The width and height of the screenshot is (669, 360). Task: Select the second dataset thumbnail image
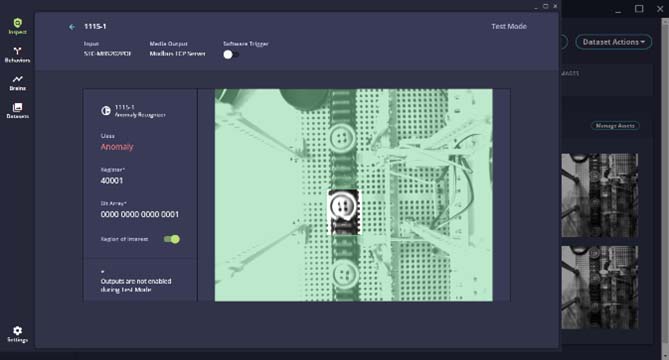coord(599,287)
